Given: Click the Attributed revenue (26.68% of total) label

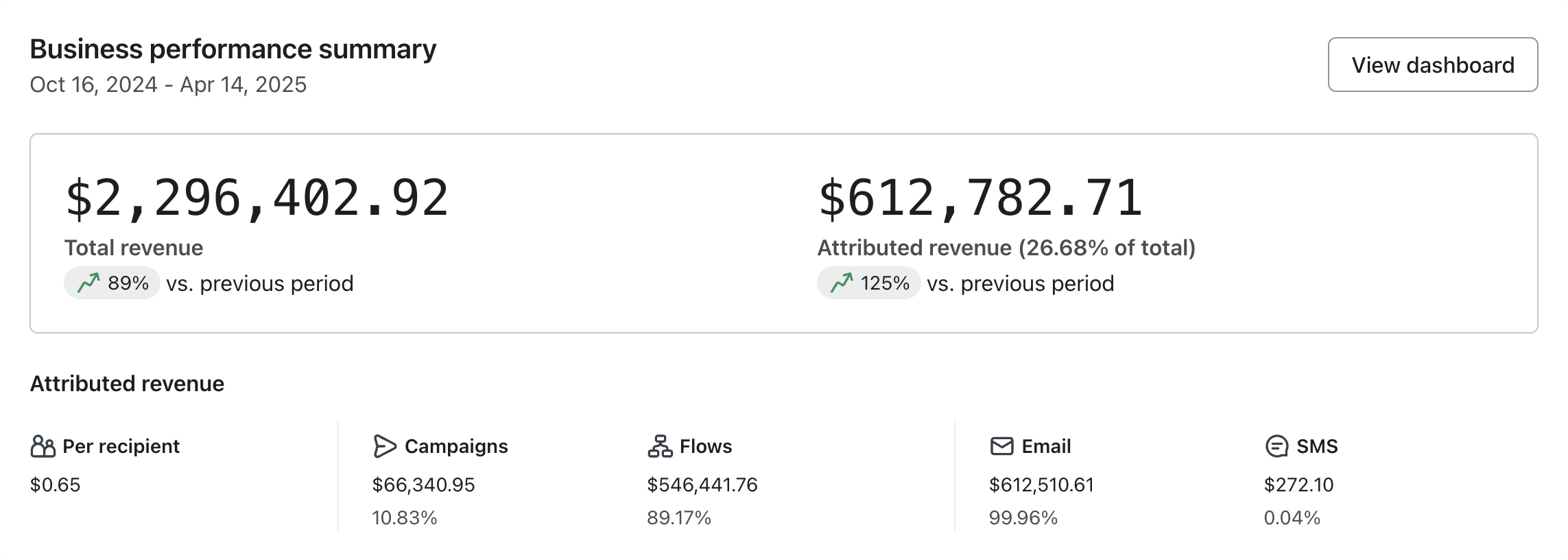Looking at the screenshot, I should click(1006, 248).
